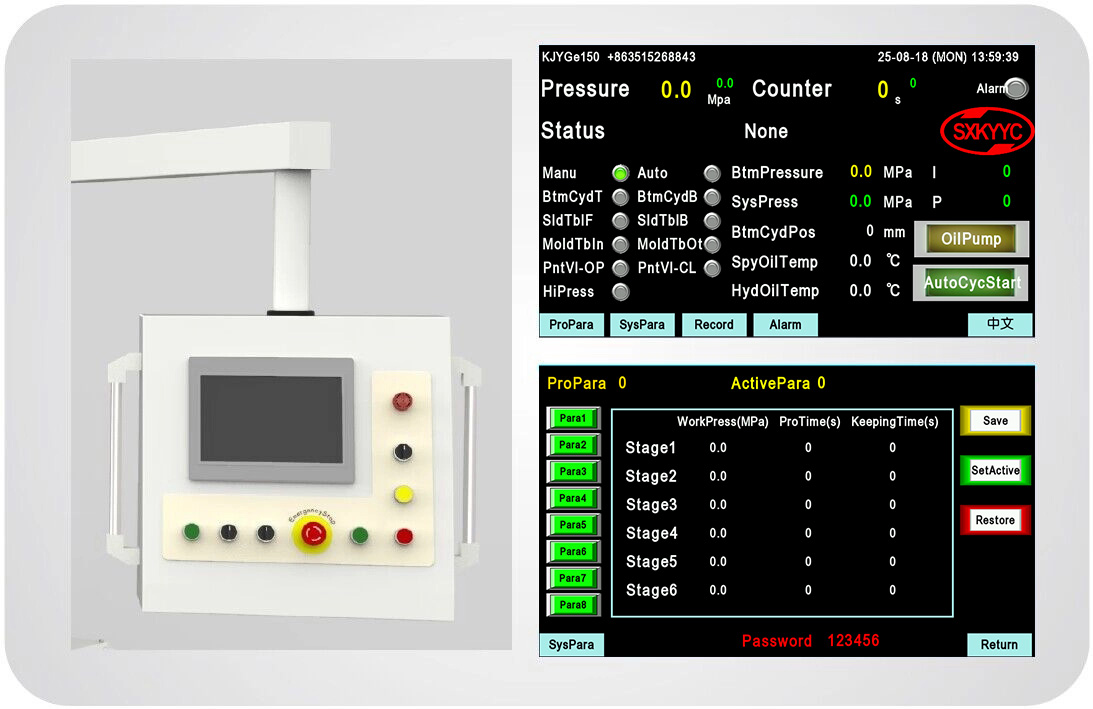Screen dimensions: 1093x709
Task: Select the Para8 parameter set
Action: (x=573, y=604)
